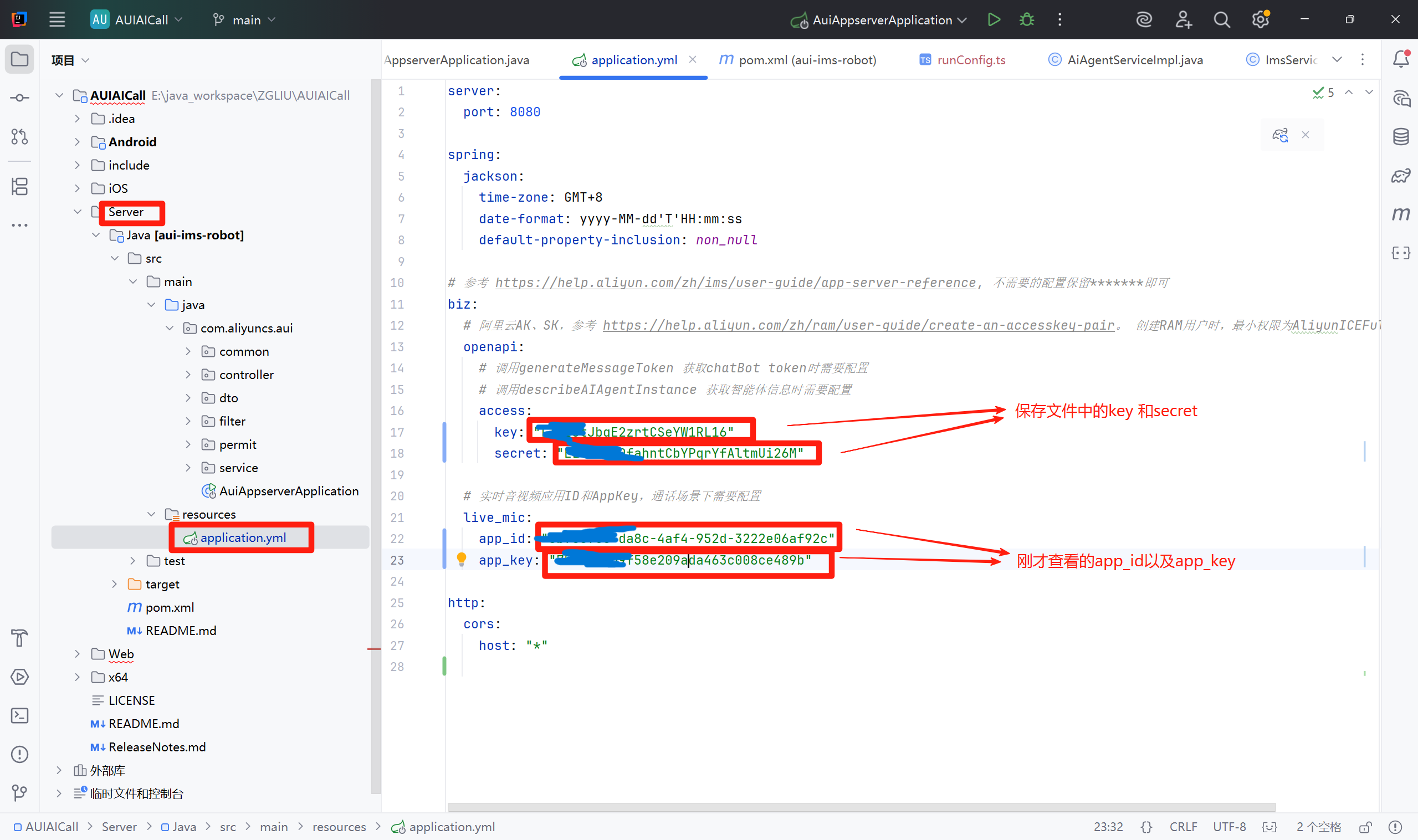Switch to the runConfig.ts tab
The height and width of the screenshot is (840, 1418).
click(x=963, y=60)
